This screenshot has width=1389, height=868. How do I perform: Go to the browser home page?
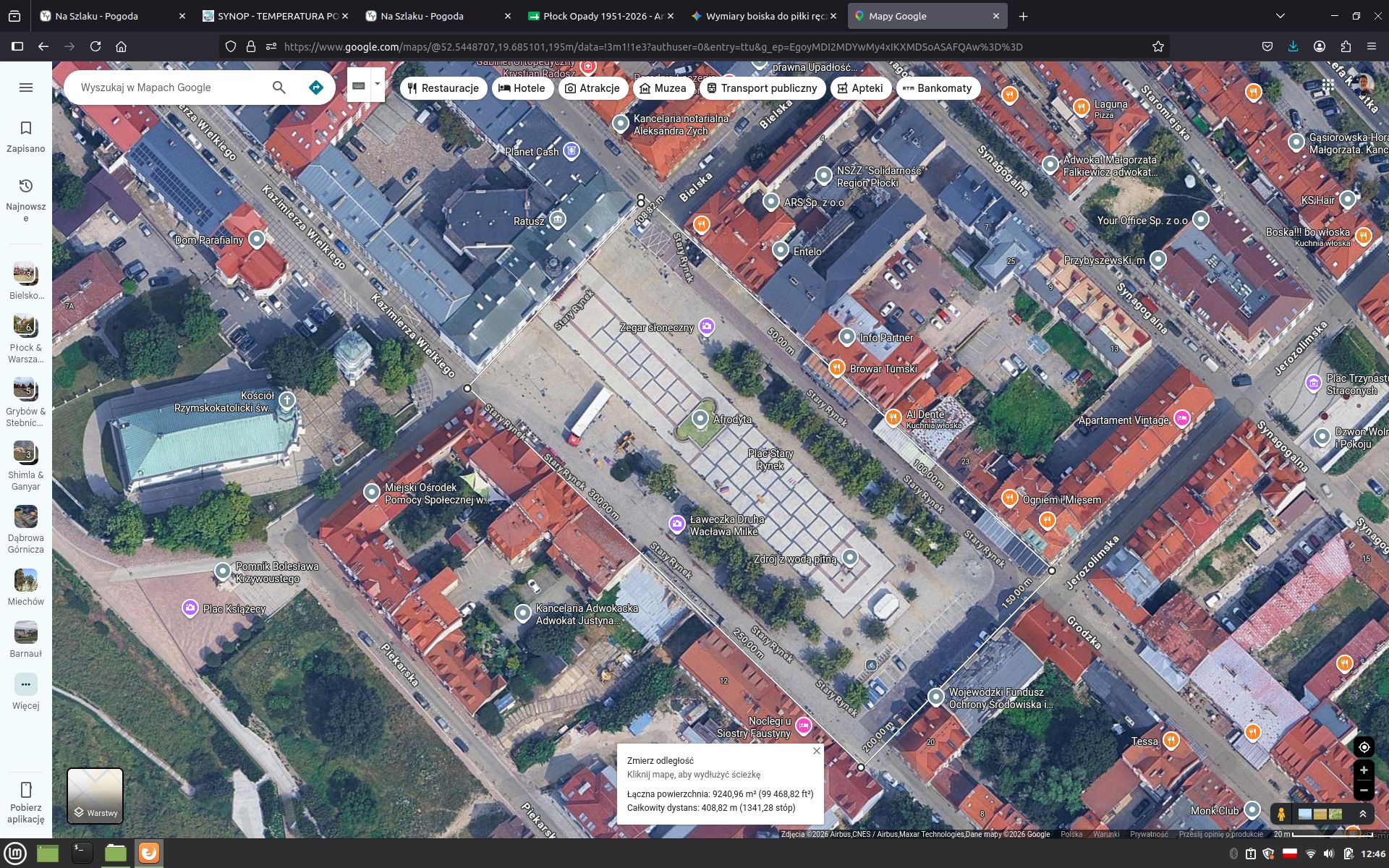click(x=122, y=46)
